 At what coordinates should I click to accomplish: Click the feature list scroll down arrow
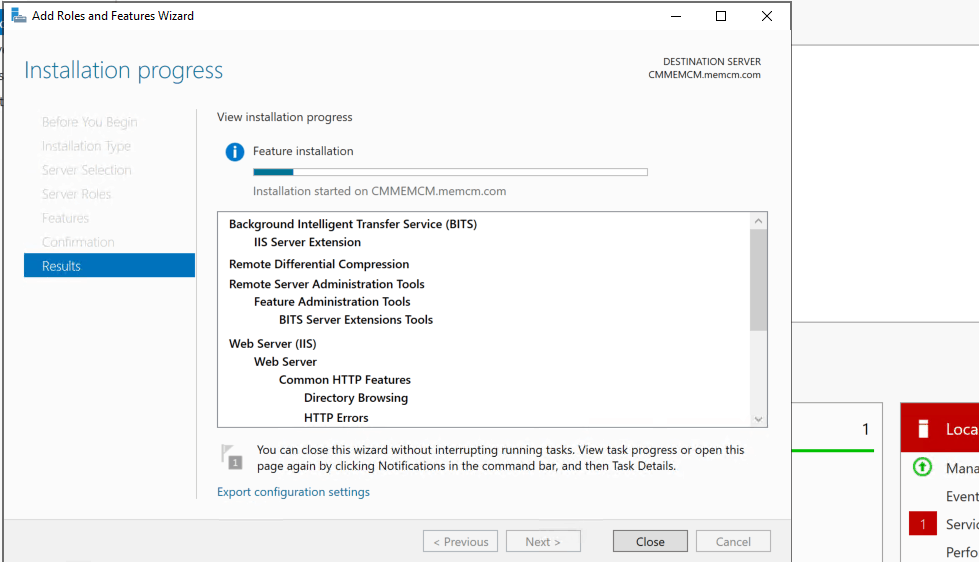pyautogui.click(x=759, y=419)
